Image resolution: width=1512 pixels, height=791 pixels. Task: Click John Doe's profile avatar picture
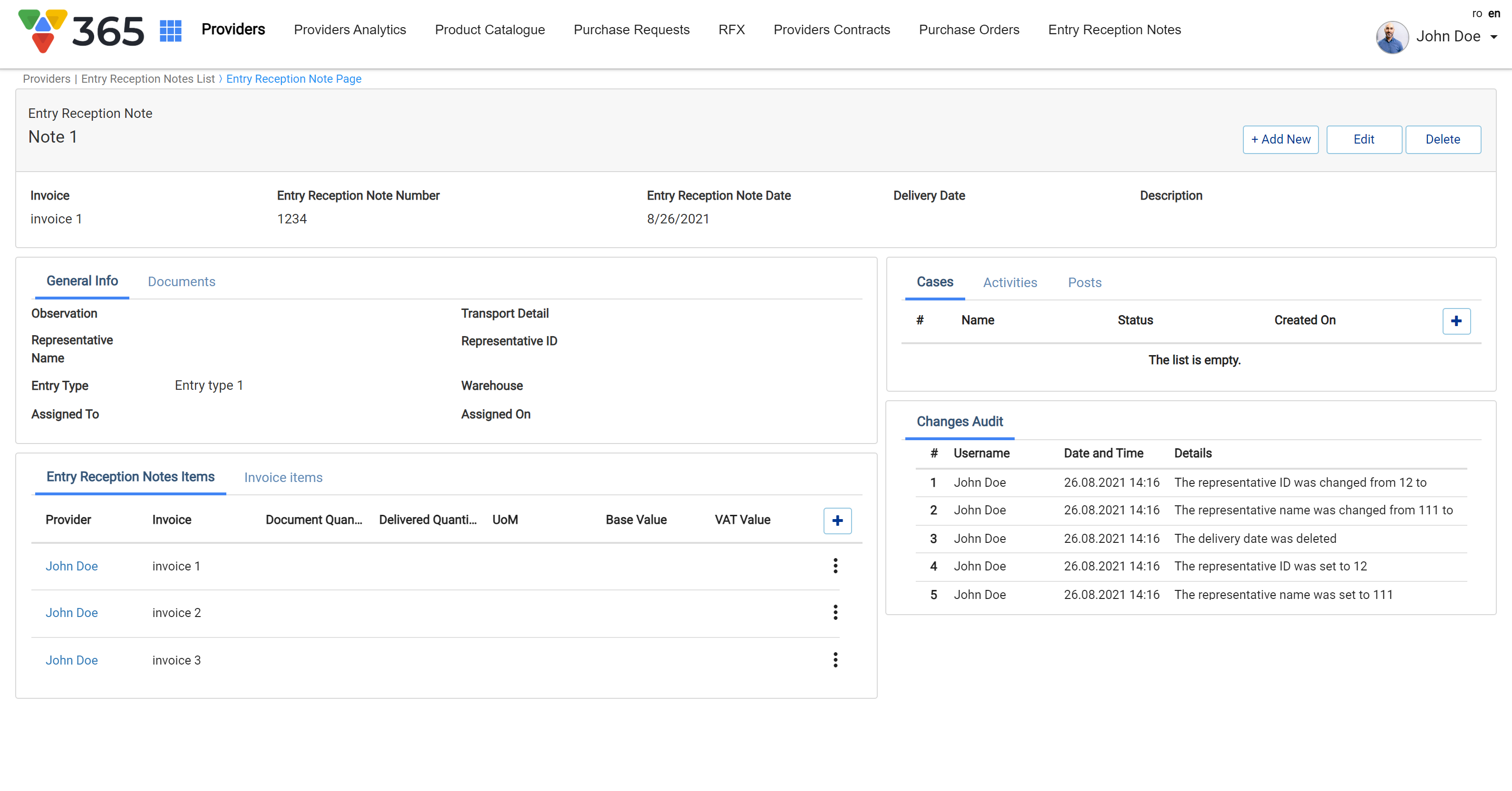pyautogui.click(x=1392, y=37)
